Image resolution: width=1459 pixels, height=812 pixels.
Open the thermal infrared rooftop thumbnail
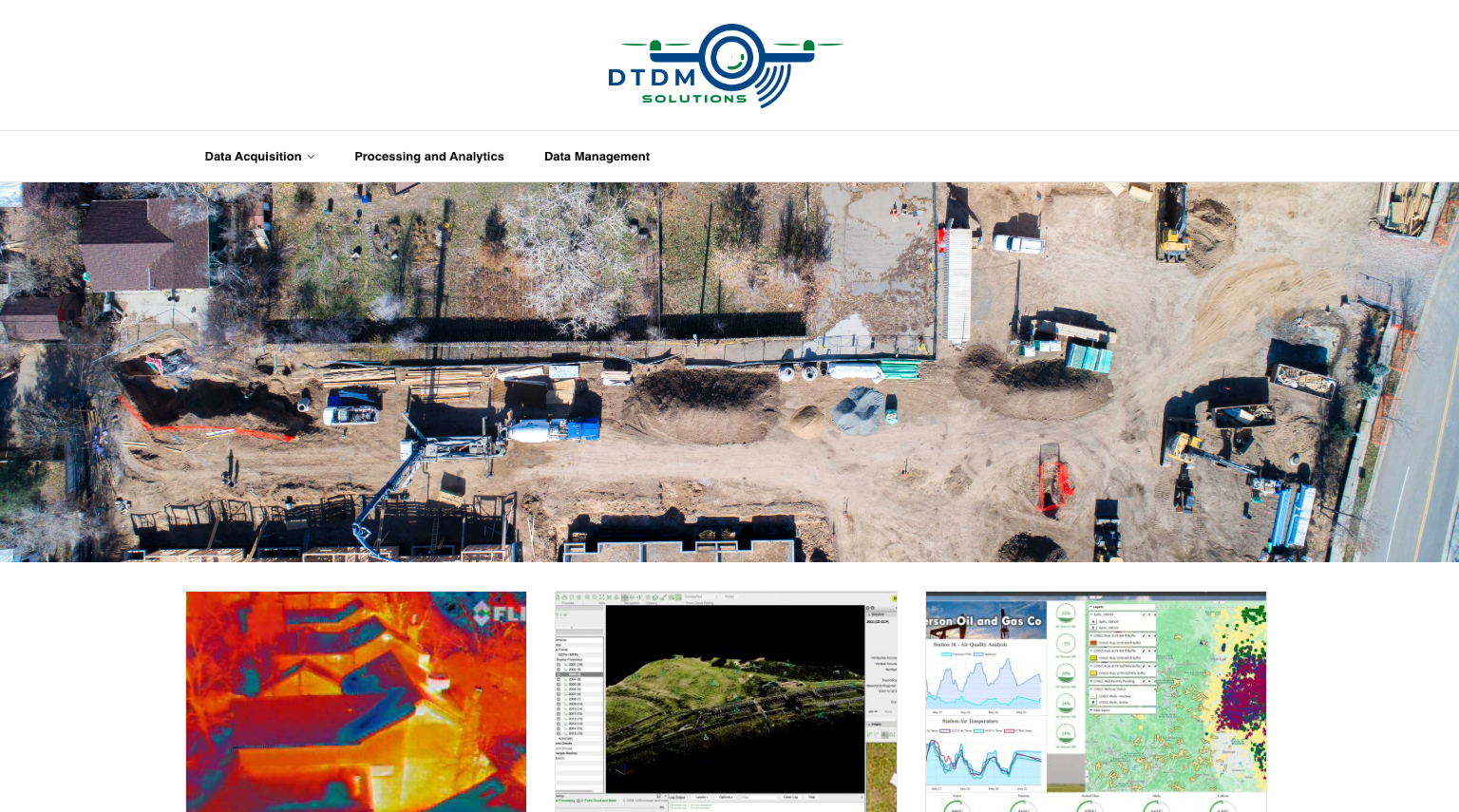tap(356, 702)
